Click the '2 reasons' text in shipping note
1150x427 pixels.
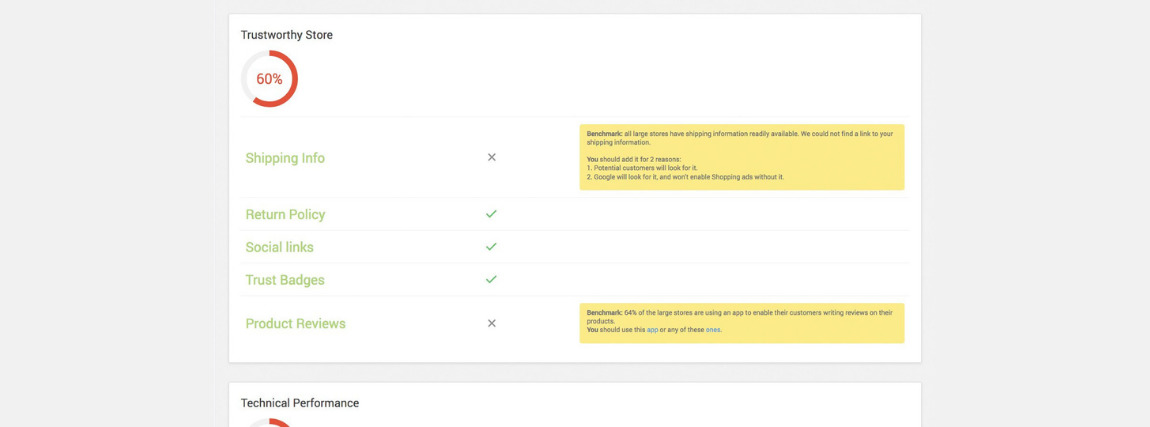663,160
